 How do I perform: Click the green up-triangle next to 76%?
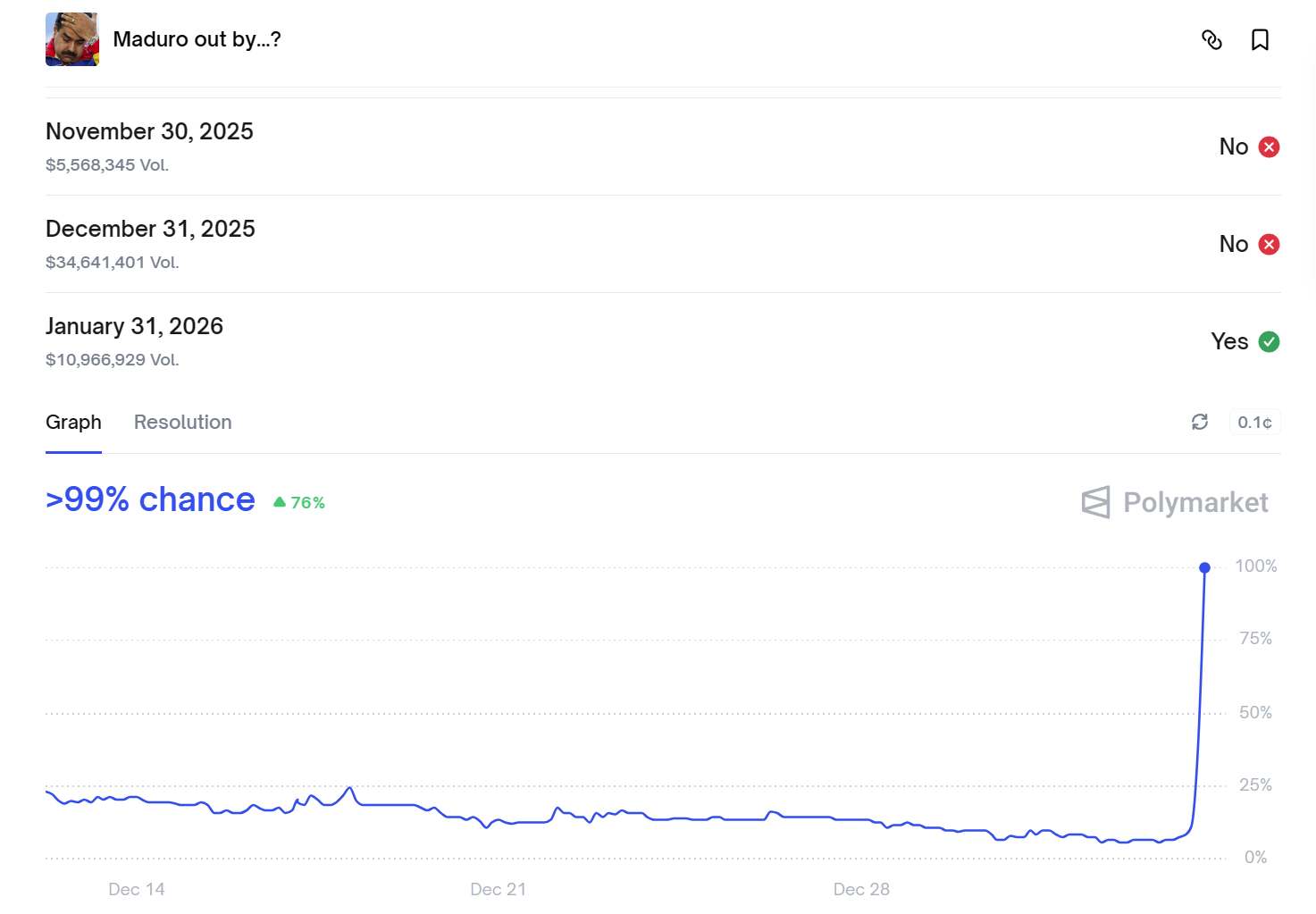280,502
